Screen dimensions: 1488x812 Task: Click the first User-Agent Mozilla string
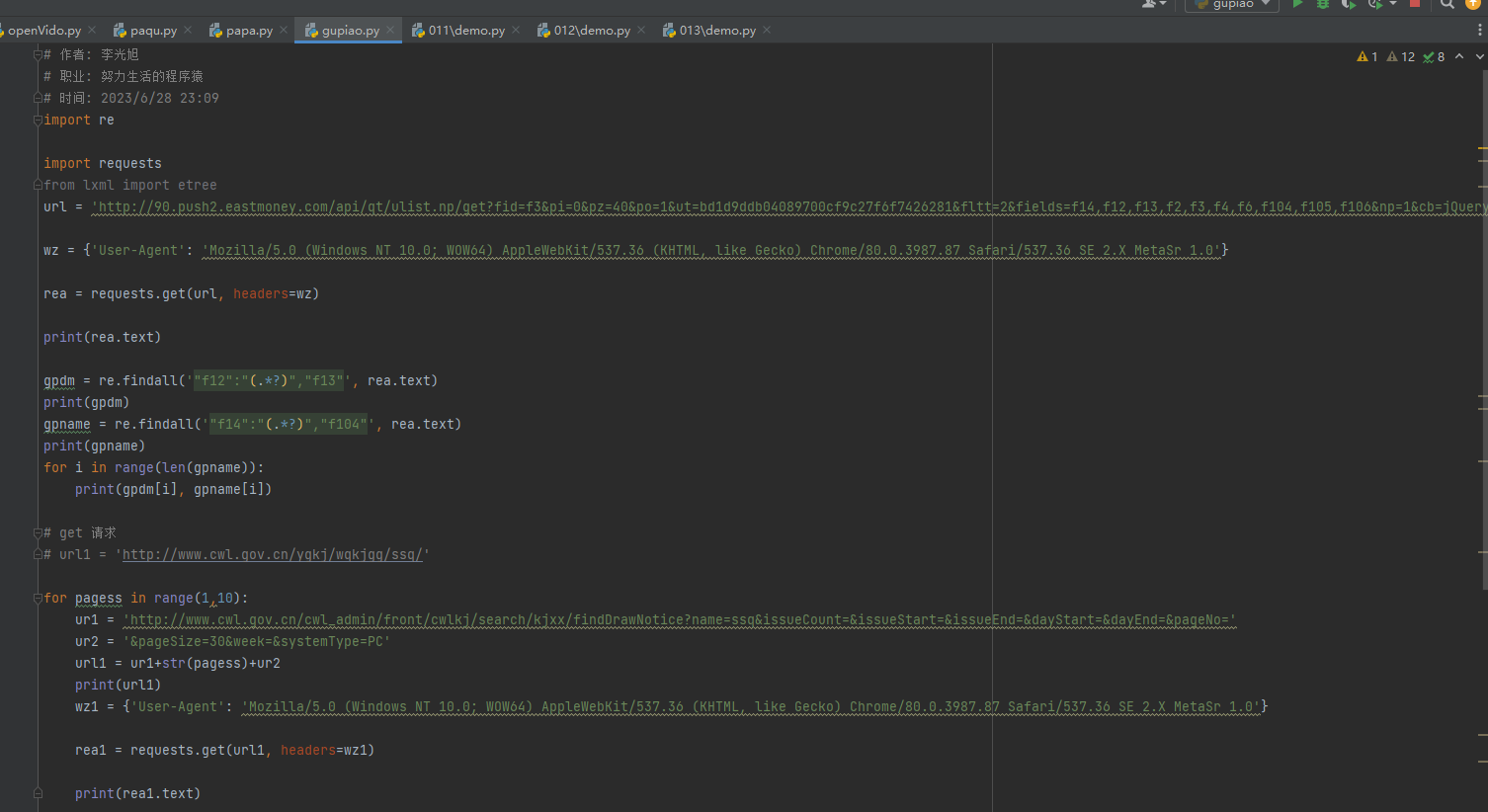coord(711,250)
